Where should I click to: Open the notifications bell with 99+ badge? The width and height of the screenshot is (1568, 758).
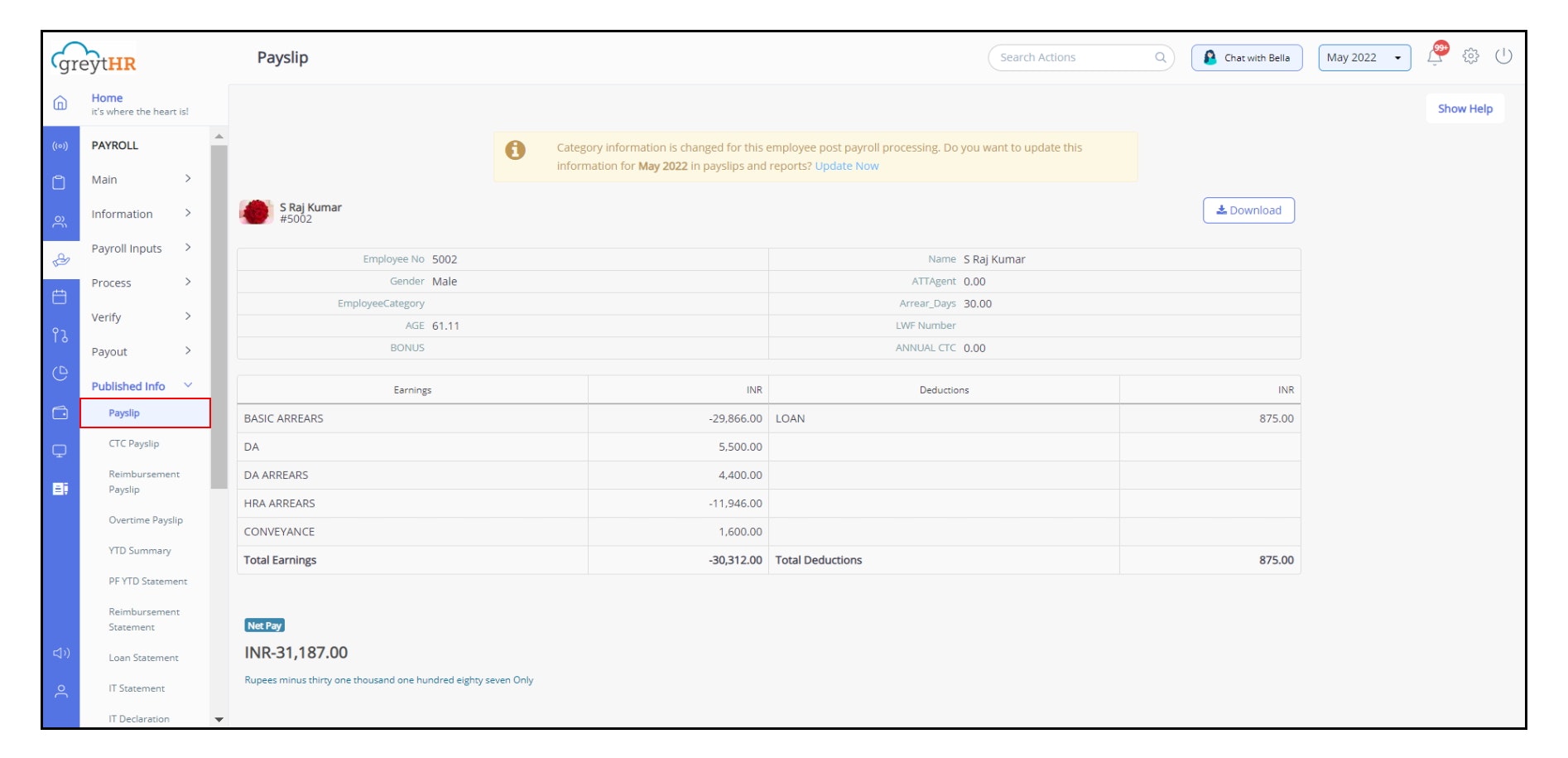tap(1434, 56)
